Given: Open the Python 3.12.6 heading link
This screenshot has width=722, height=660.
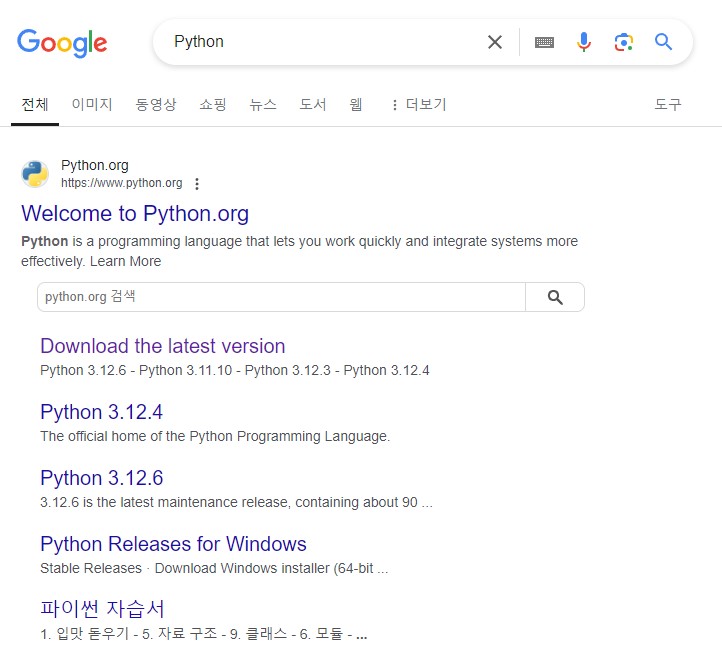Looking at the screenshot, I should [x=101, y=478].
